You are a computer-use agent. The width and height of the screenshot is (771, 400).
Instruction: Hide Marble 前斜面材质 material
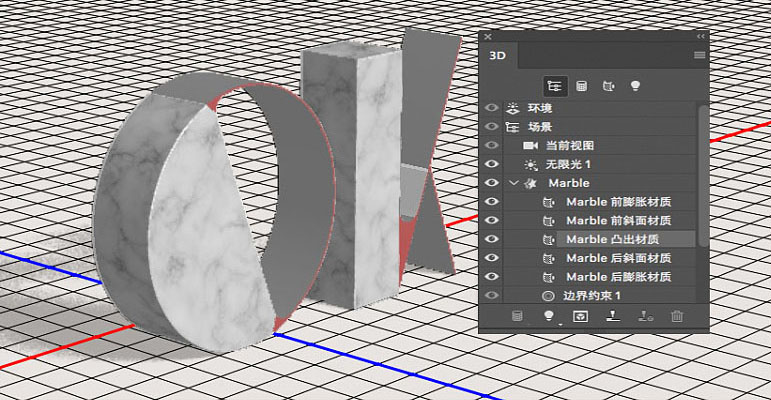(x=491, y=220)
